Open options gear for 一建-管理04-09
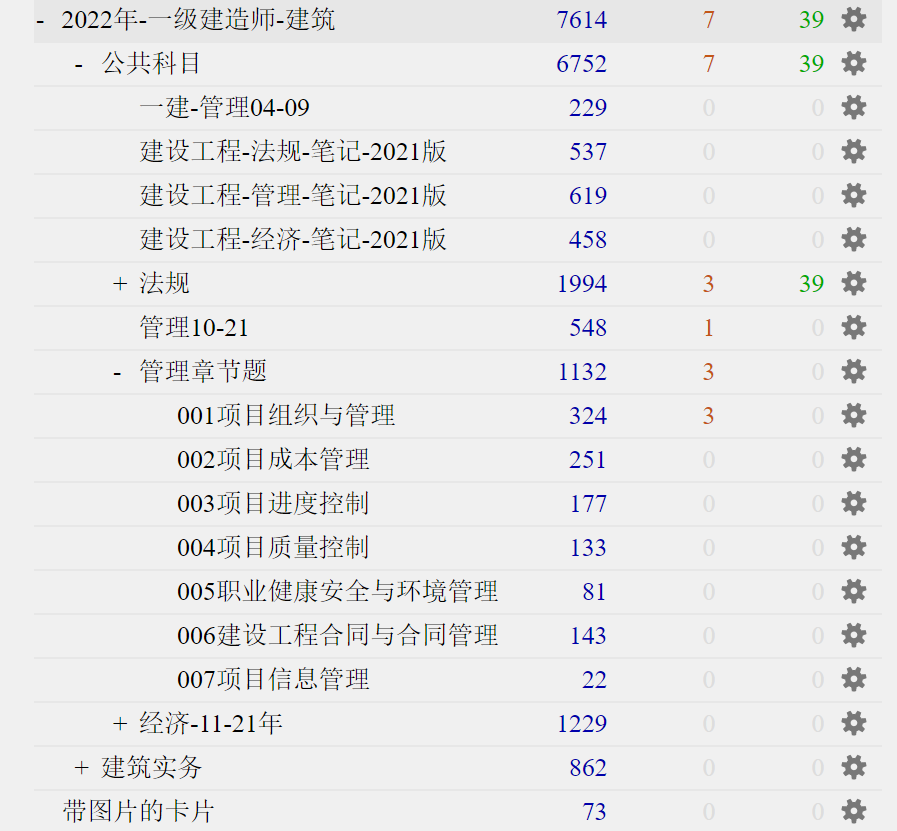This screenshot has height=831, width=897. click(x=854, y=108)
